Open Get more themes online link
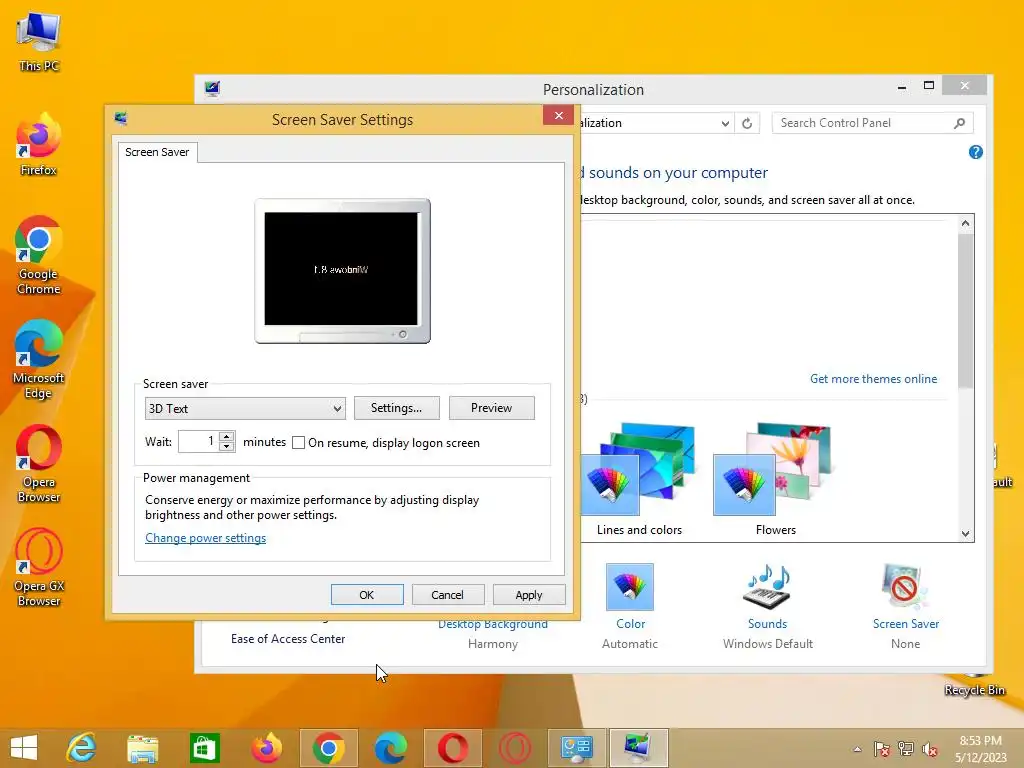This screenshot has width=1024, height=768. [x=873, y=379]
